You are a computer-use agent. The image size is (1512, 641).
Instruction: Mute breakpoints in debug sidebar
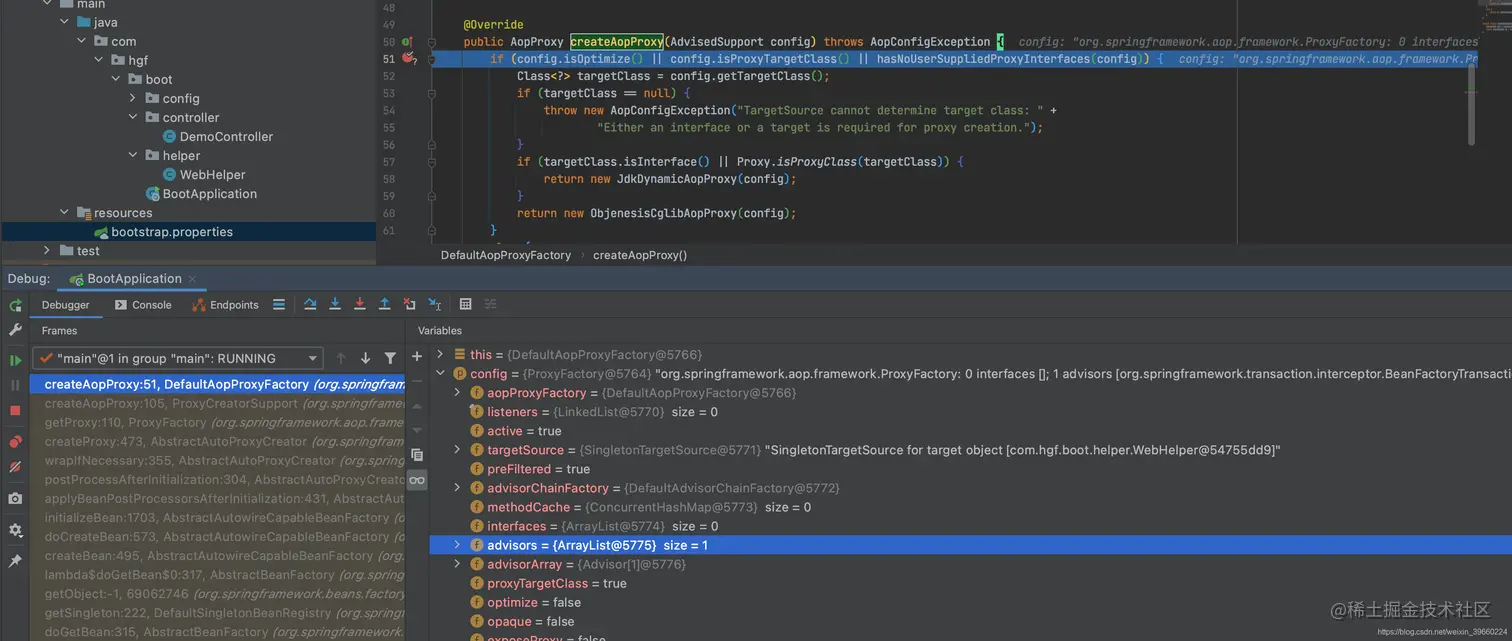tap(15, 467)
